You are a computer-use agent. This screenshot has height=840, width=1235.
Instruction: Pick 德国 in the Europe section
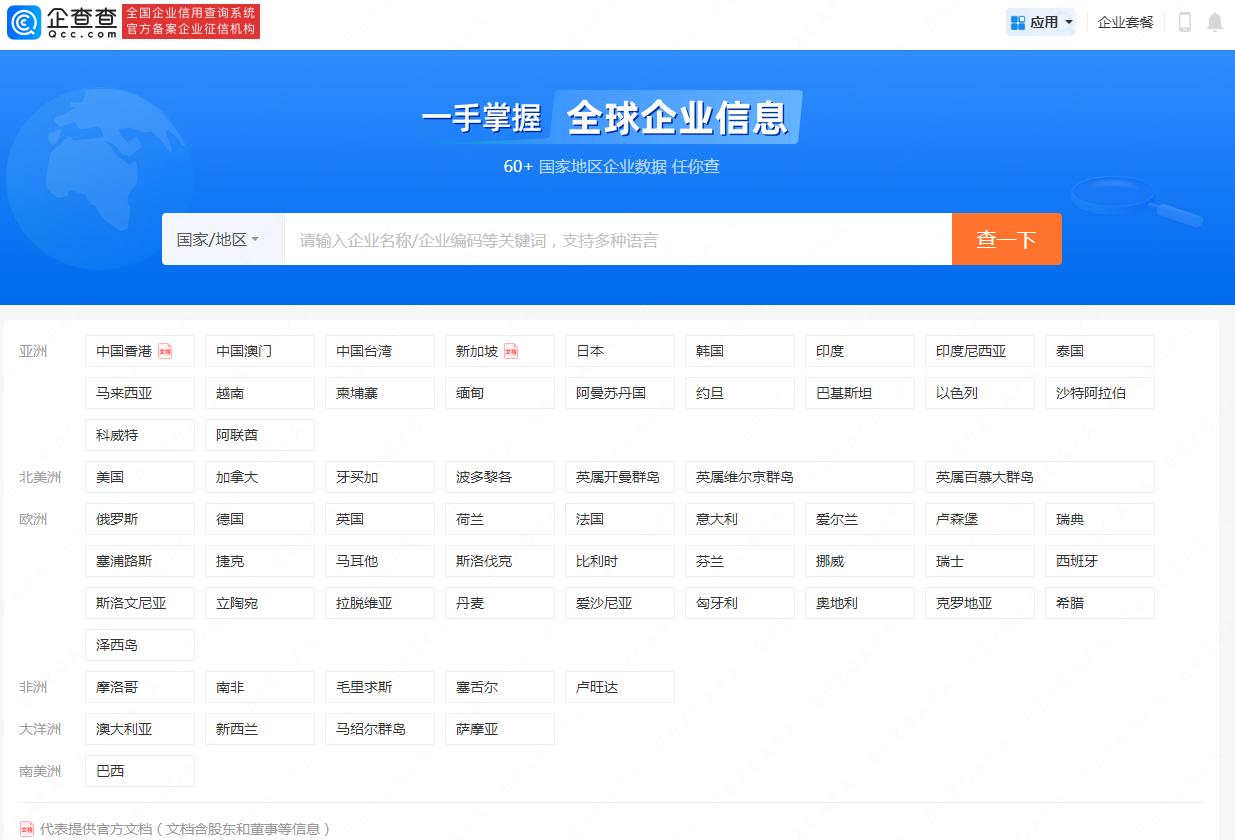pyautogui.click(x=259, y=519)
